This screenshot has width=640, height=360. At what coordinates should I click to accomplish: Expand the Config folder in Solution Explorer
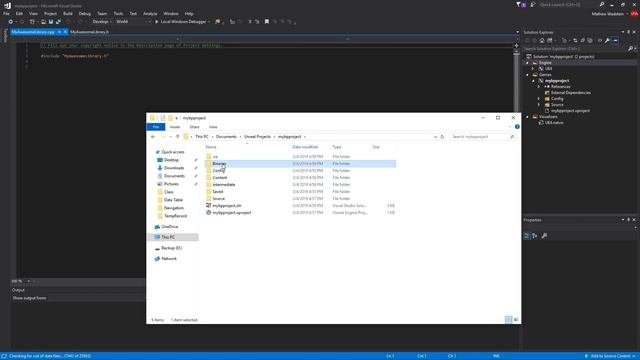tap(538, 99)
